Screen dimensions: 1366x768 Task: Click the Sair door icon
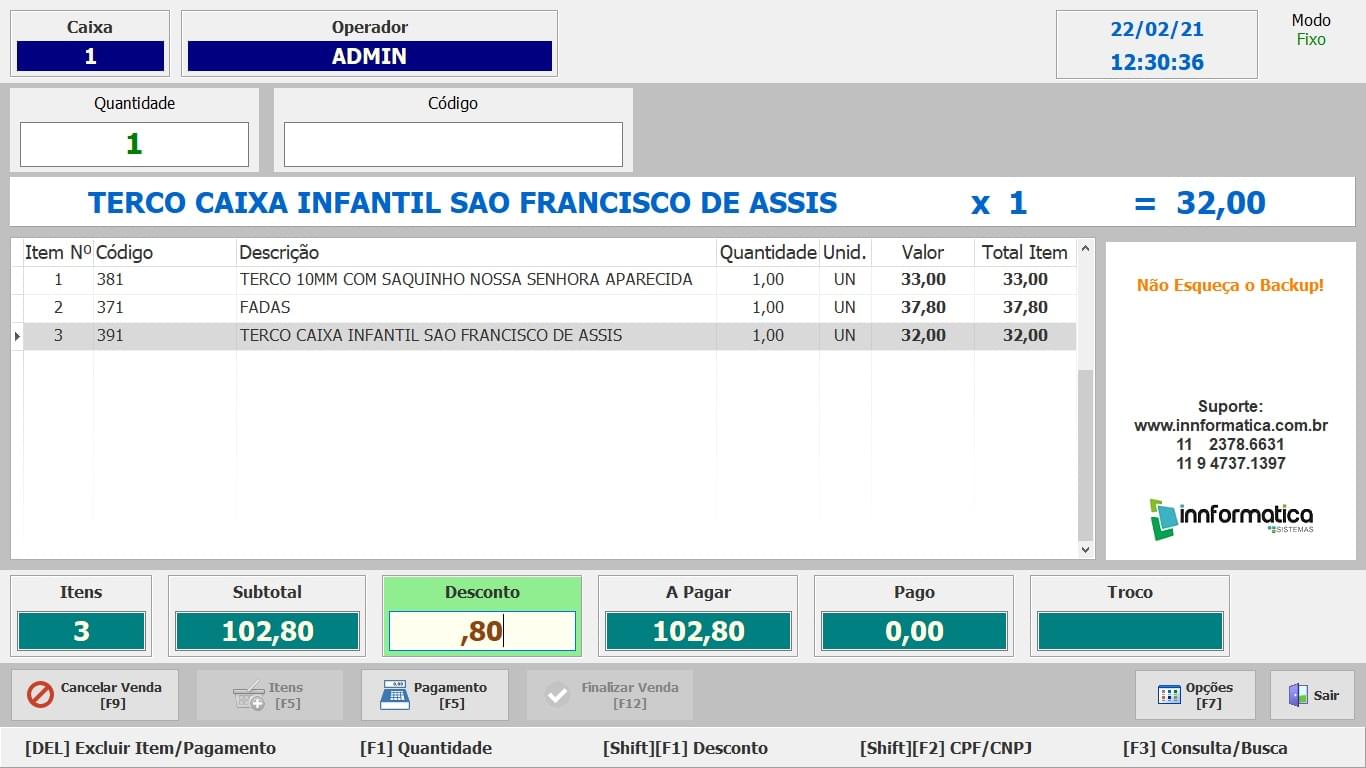[x=1298, y=695]
